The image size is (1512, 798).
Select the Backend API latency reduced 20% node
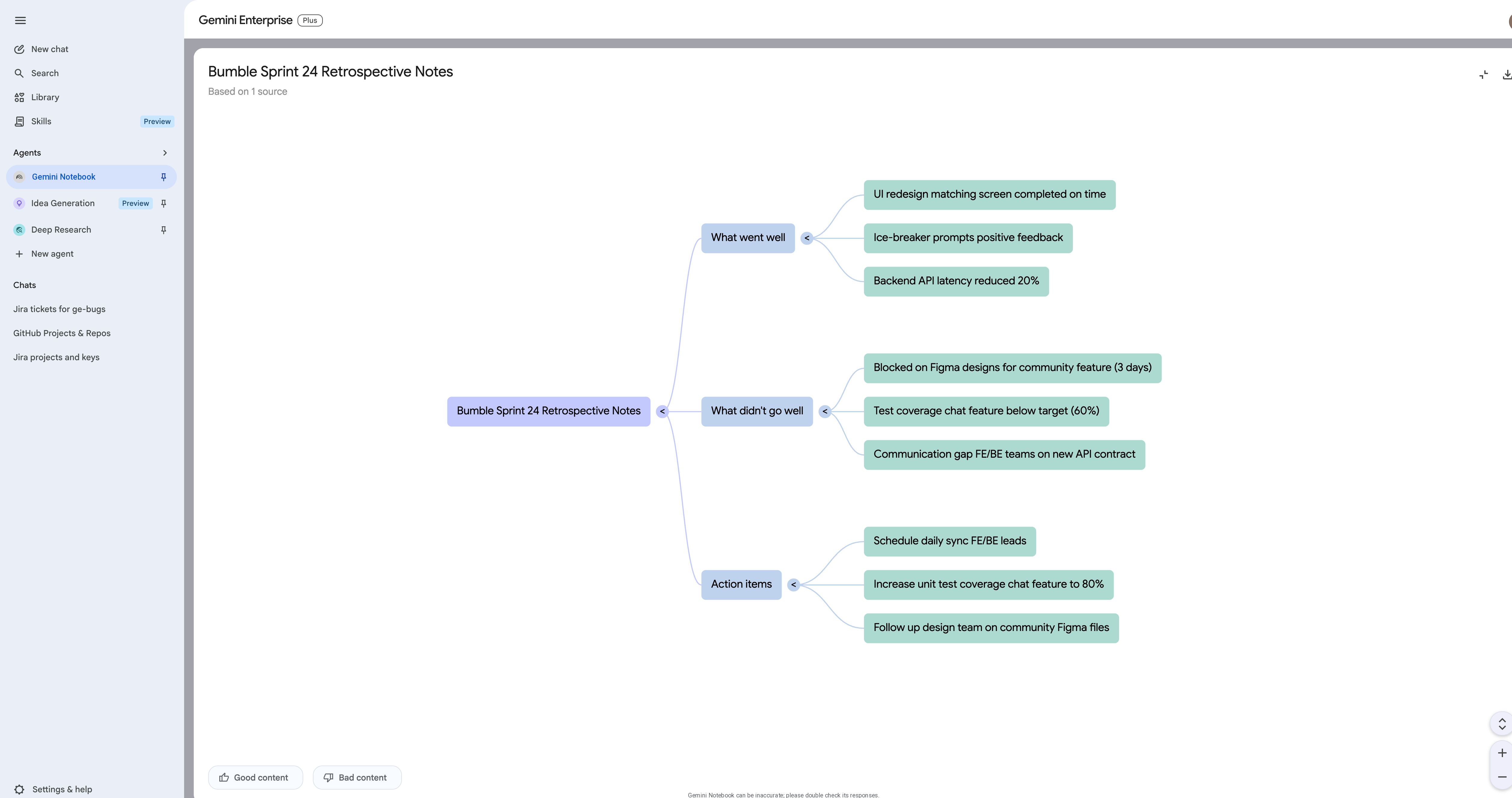click(x=956, y=281)
